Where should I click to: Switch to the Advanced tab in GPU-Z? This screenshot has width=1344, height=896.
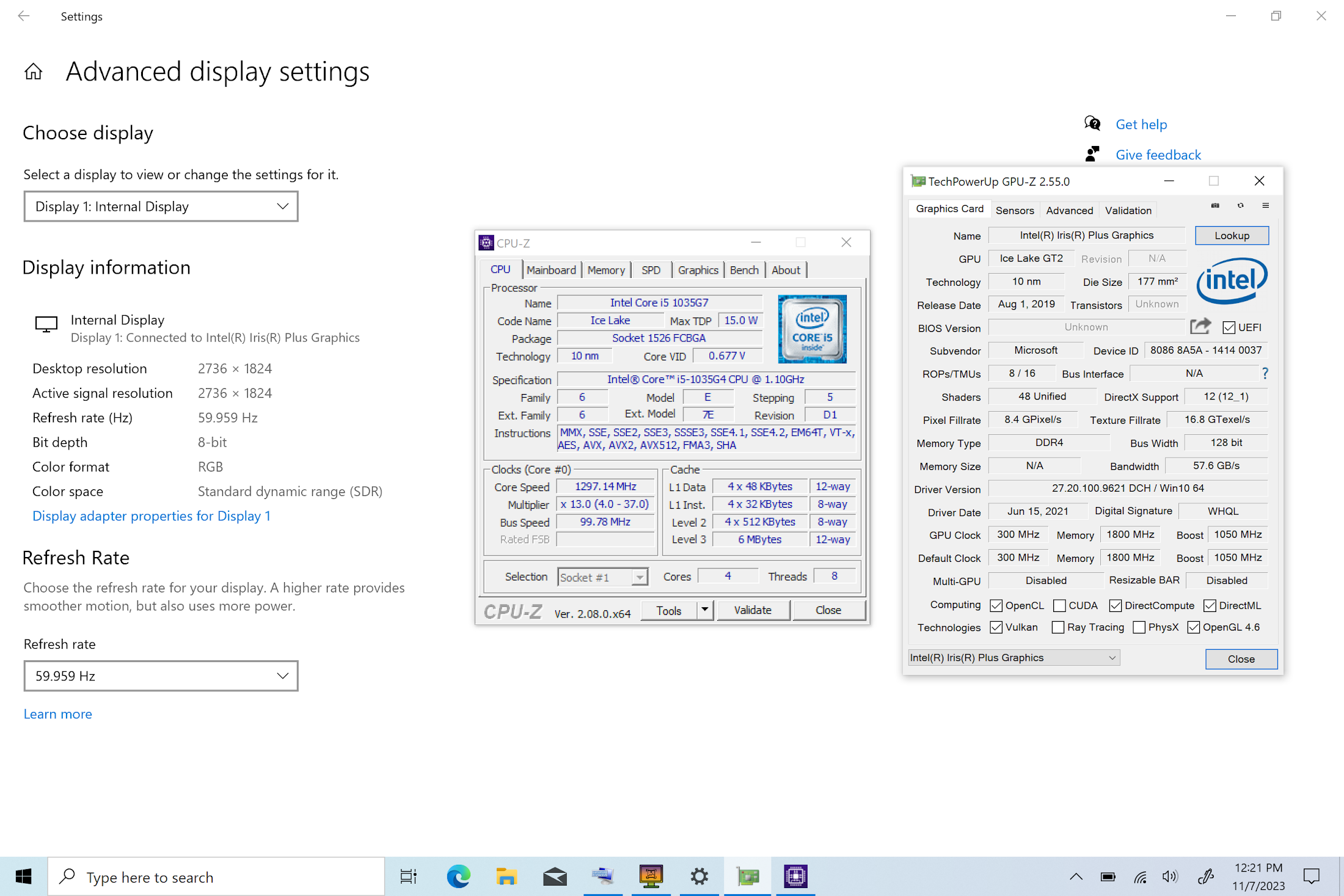point(1069,210)
